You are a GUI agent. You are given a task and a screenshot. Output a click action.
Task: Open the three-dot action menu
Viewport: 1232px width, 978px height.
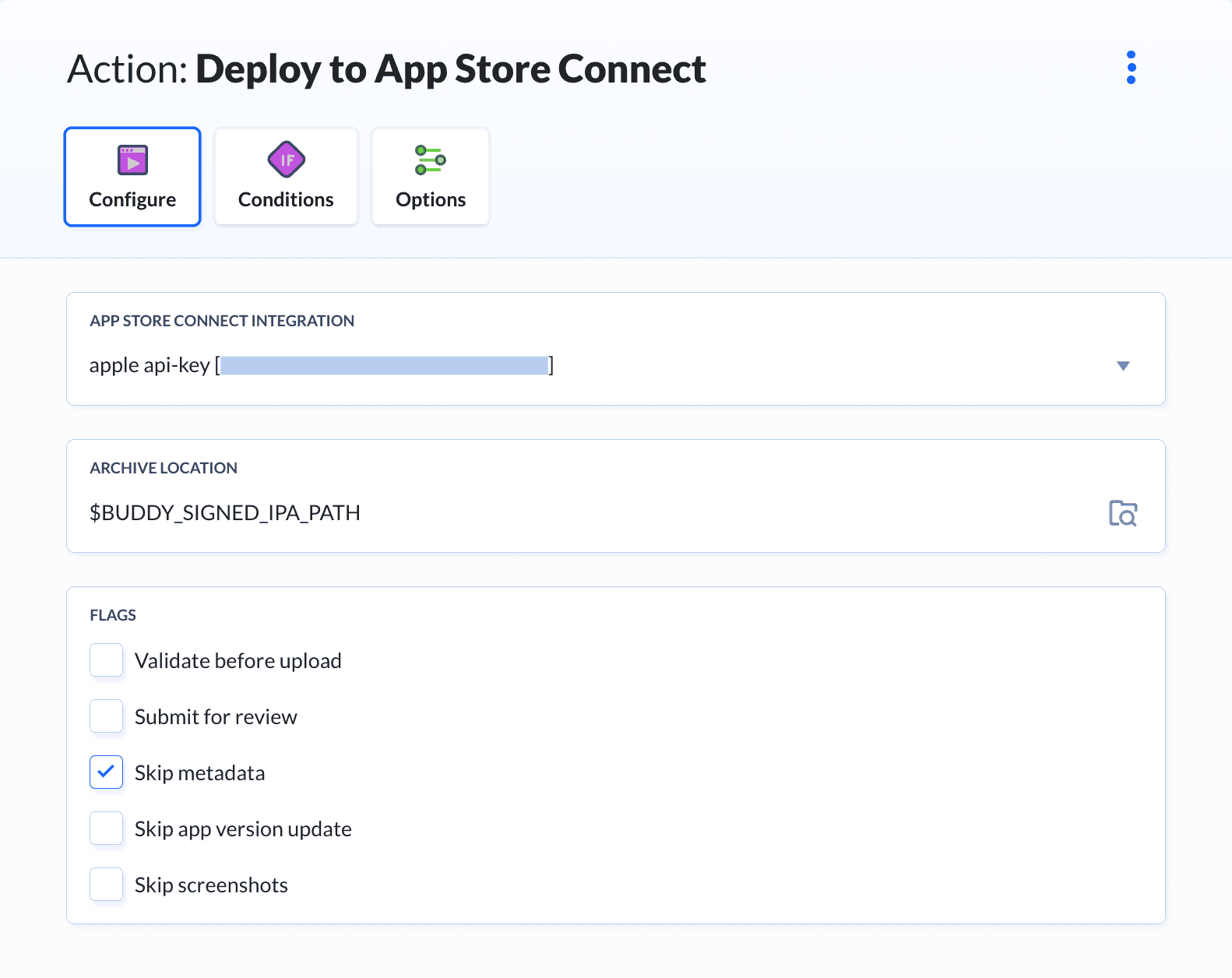pyautogui.click(x=1131, y=68)
